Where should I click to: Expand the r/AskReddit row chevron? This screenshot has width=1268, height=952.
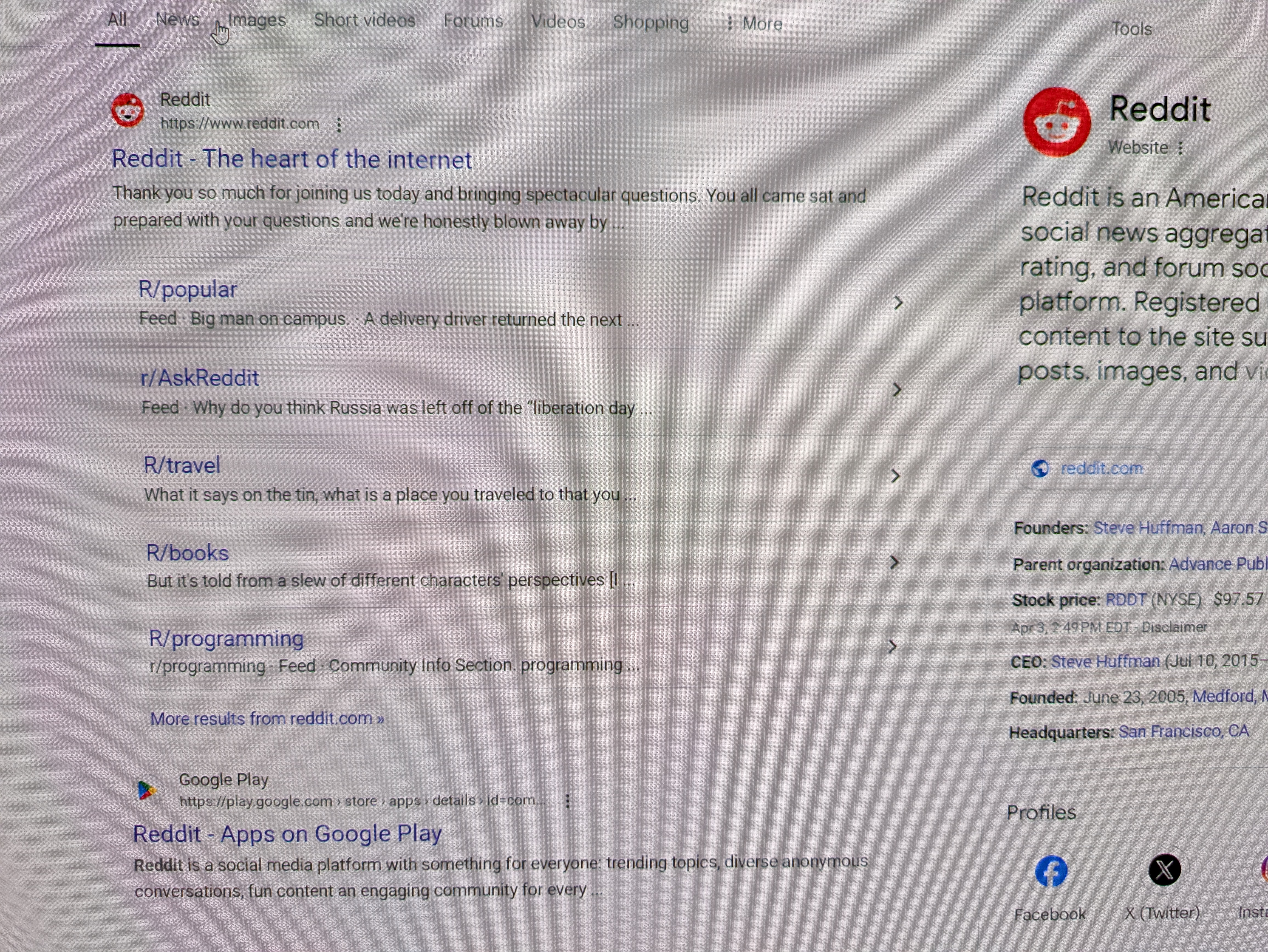point(897,390)
